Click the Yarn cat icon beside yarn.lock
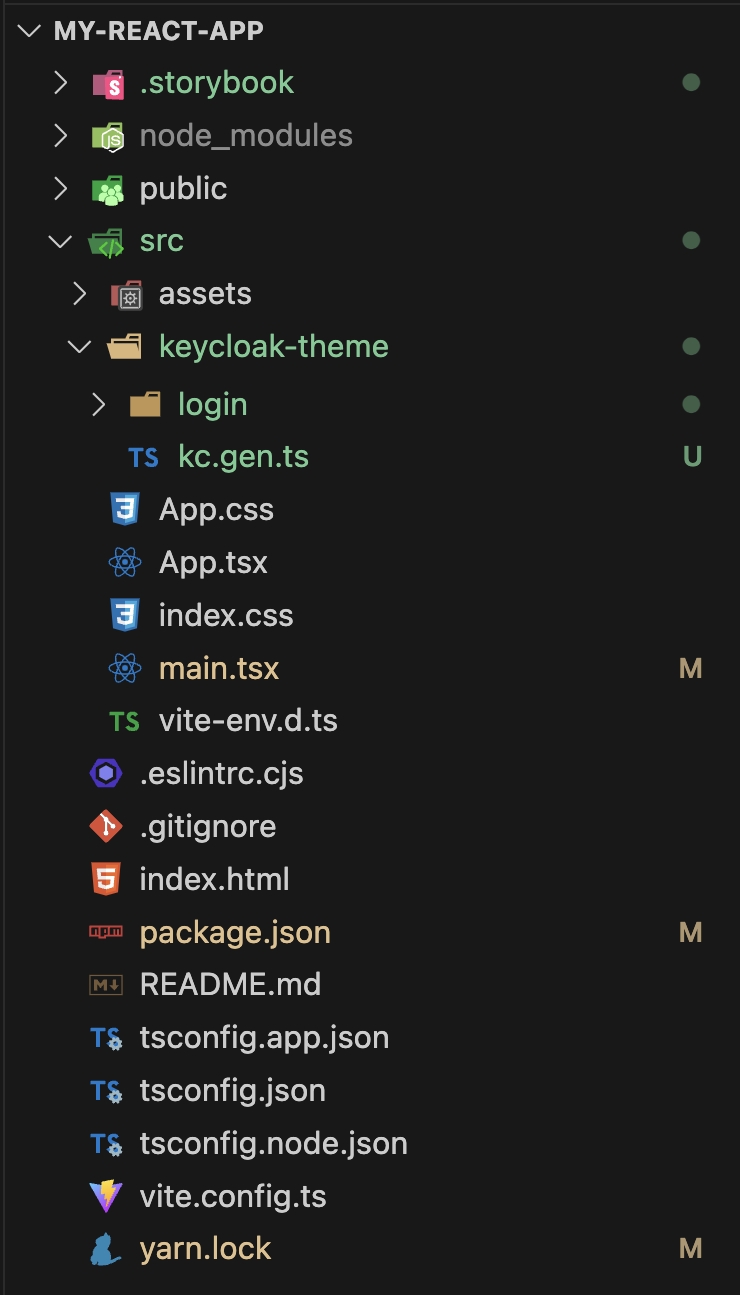 [106, 1250]
